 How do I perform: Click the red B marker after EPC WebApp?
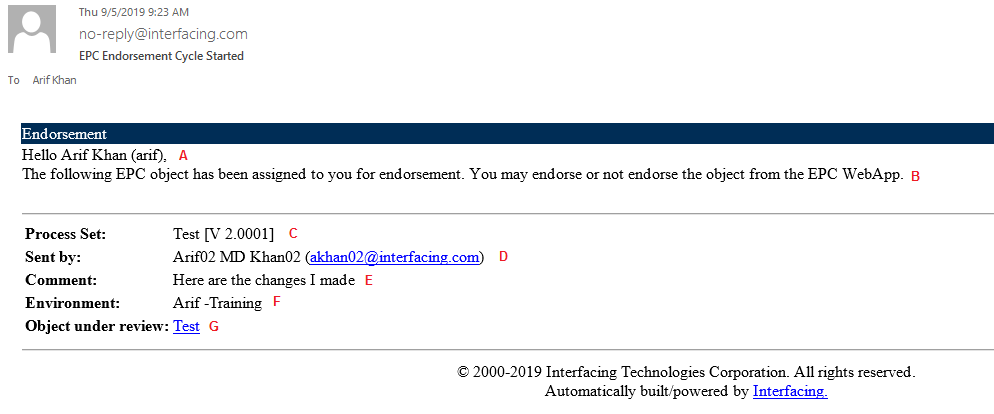915,176
